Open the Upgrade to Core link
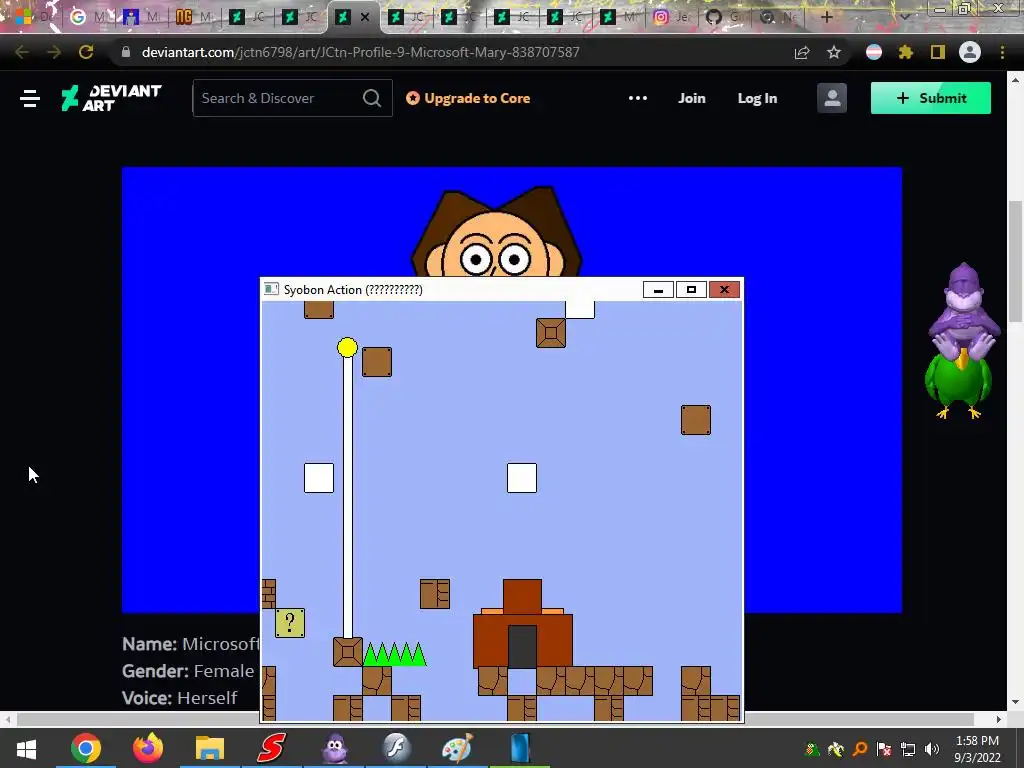The image size is (1024, 768). [468, 98]
